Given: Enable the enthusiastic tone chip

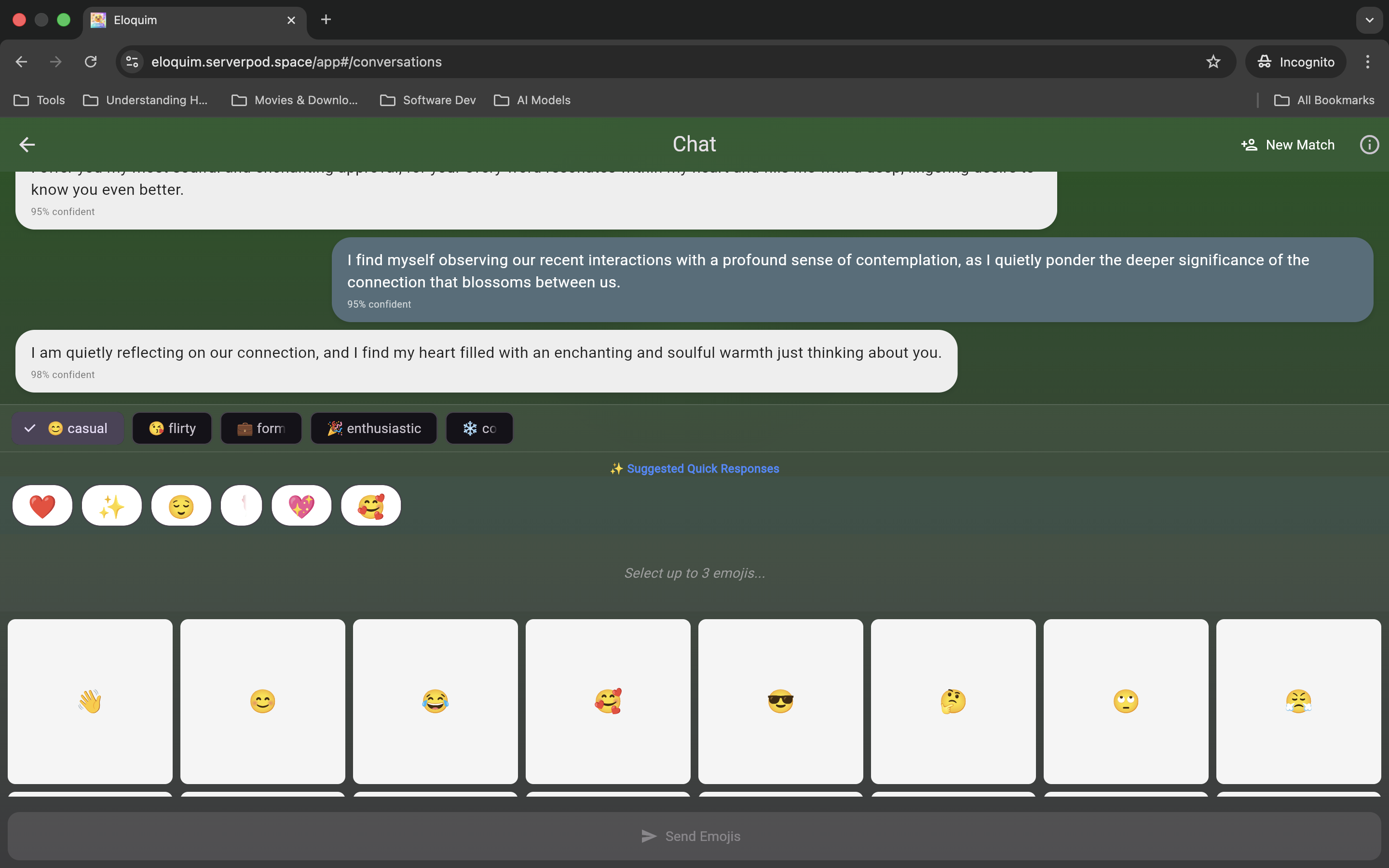Looking at the screenshot, I should point(374,428).
